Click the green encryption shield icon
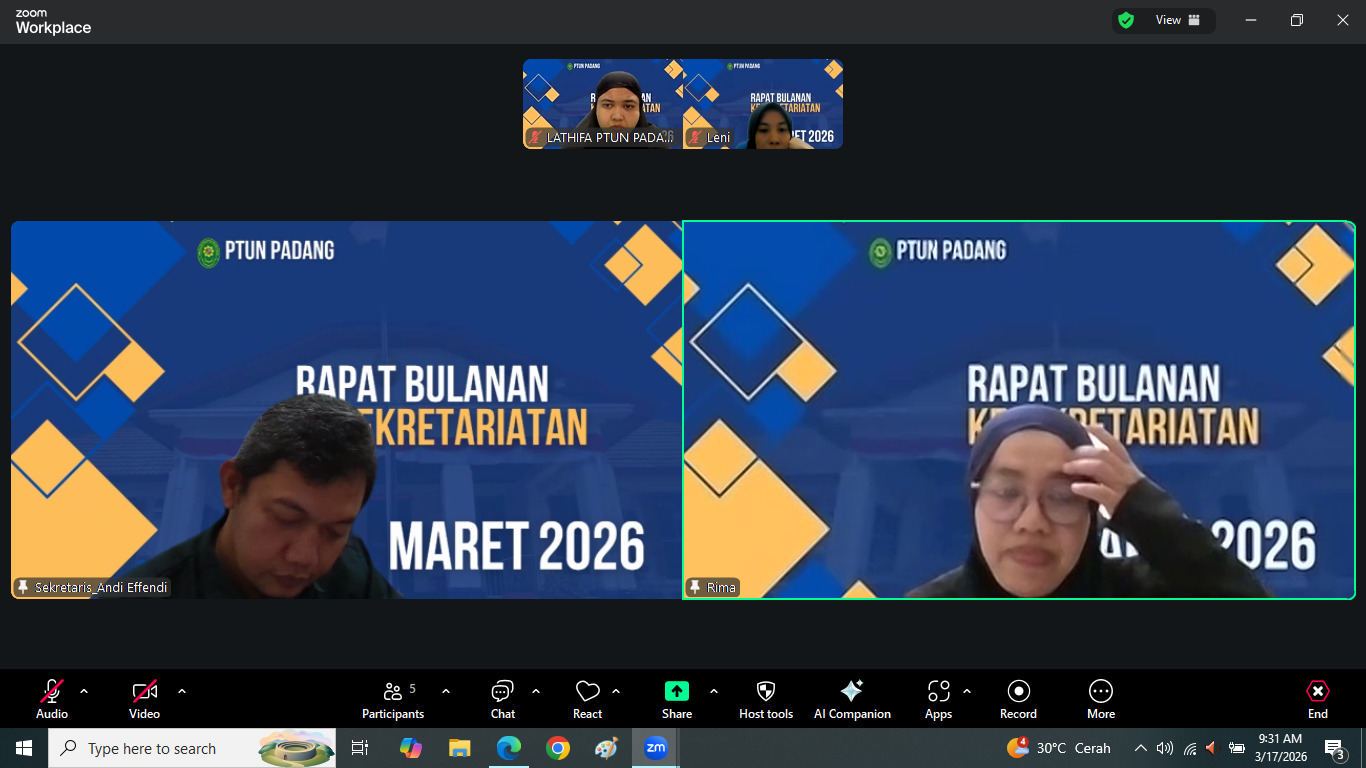Image resolution: width=1366 pixels, height=768 pixels. pyautogui.click(x=1126, y=20)
